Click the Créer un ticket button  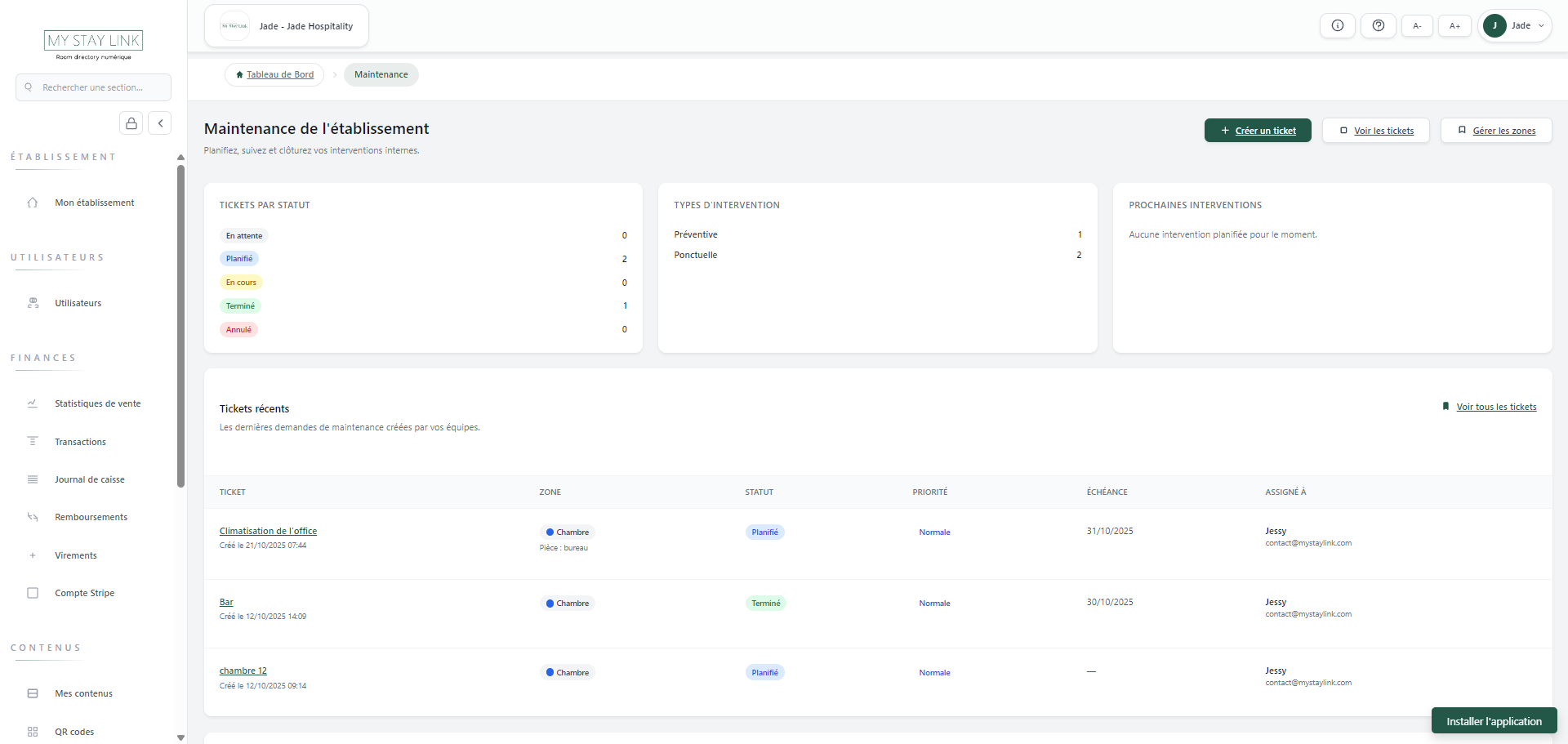[1258, 130]
